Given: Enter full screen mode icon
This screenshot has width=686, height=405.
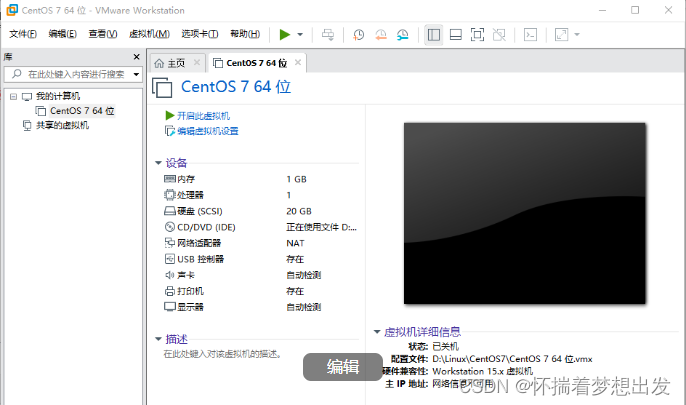Looking at the screenshot, I should [x=477, y=35].
